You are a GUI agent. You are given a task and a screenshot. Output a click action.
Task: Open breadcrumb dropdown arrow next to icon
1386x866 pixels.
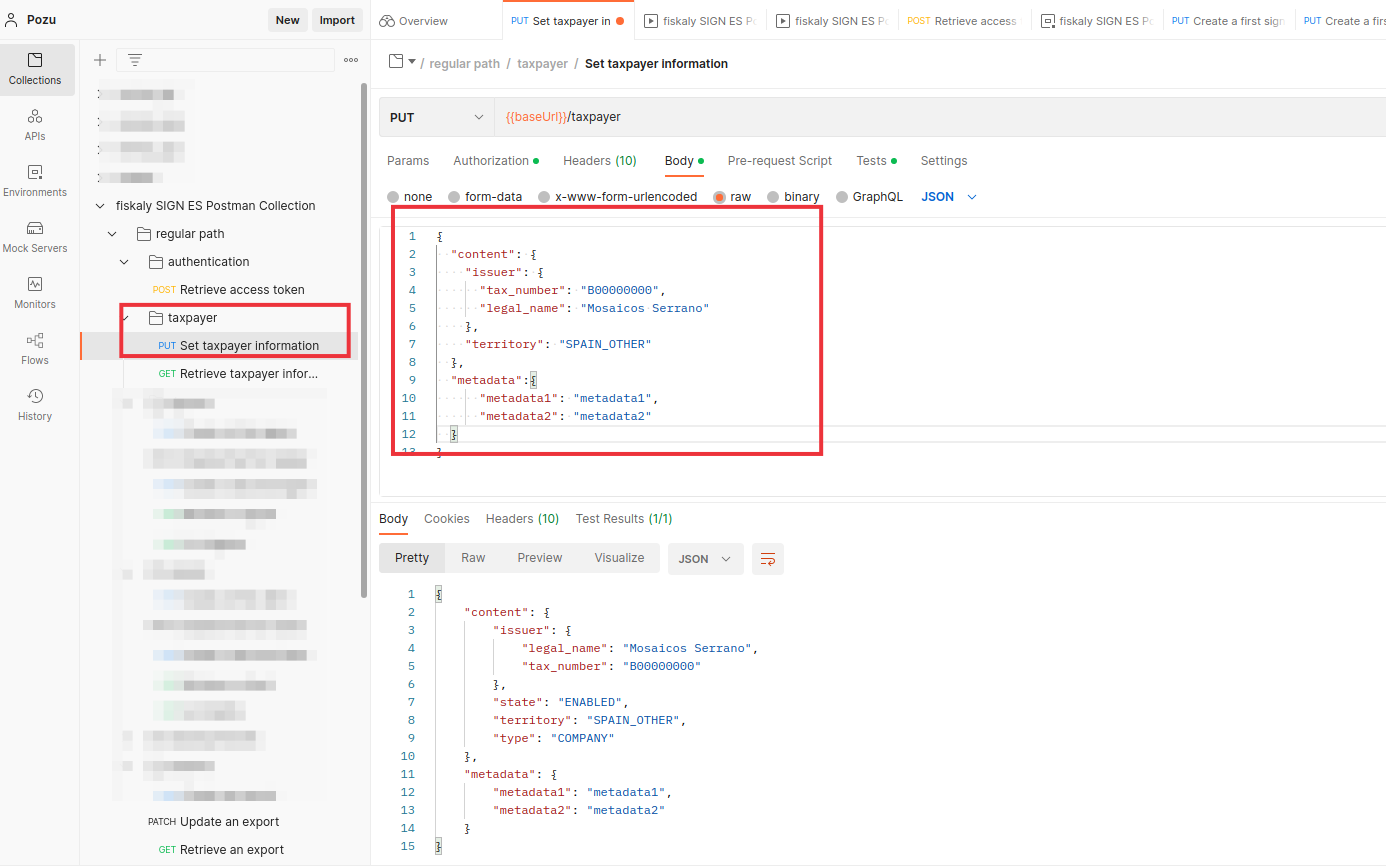pyautogui.click(x=411, y=62)
